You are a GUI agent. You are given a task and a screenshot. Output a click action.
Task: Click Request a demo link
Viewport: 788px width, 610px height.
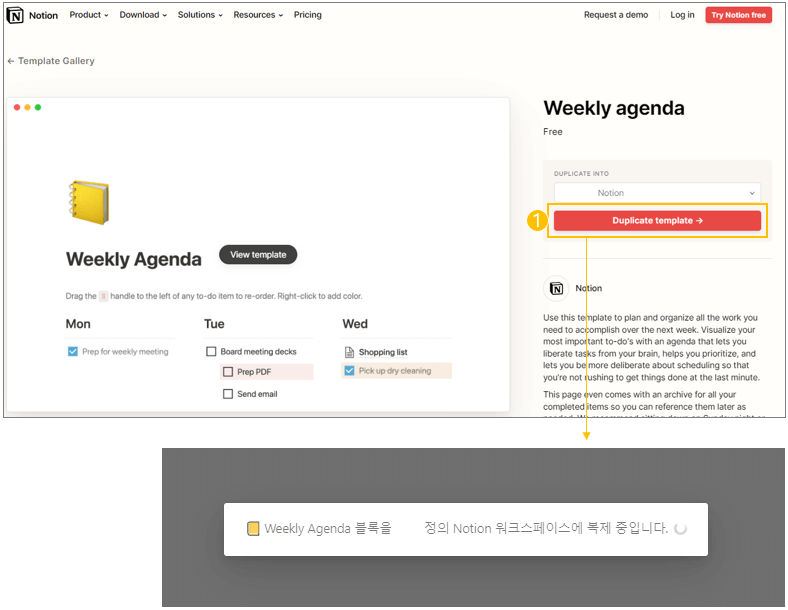[x=616, y=15]
